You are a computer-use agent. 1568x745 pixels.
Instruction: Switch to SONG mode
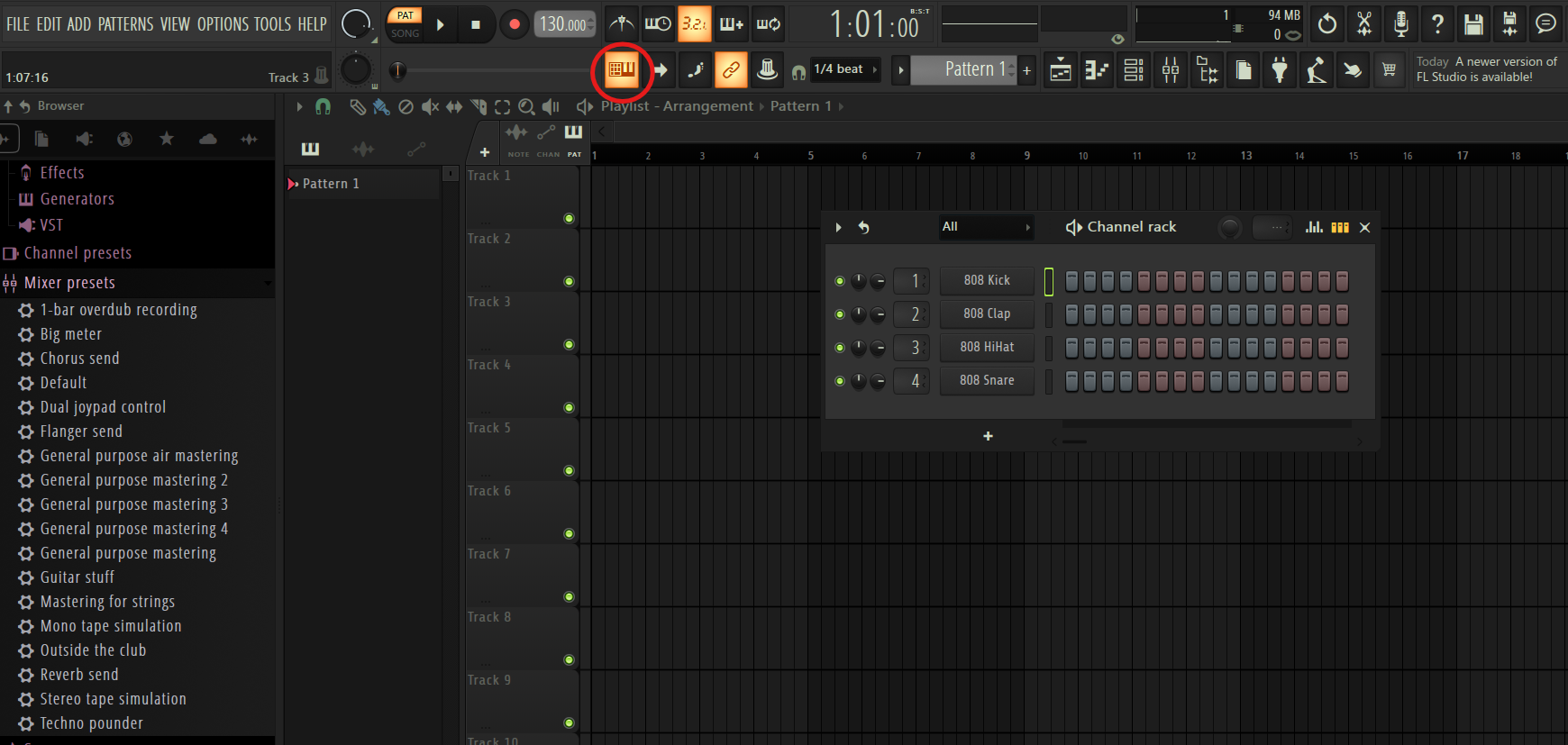(406, 33)
